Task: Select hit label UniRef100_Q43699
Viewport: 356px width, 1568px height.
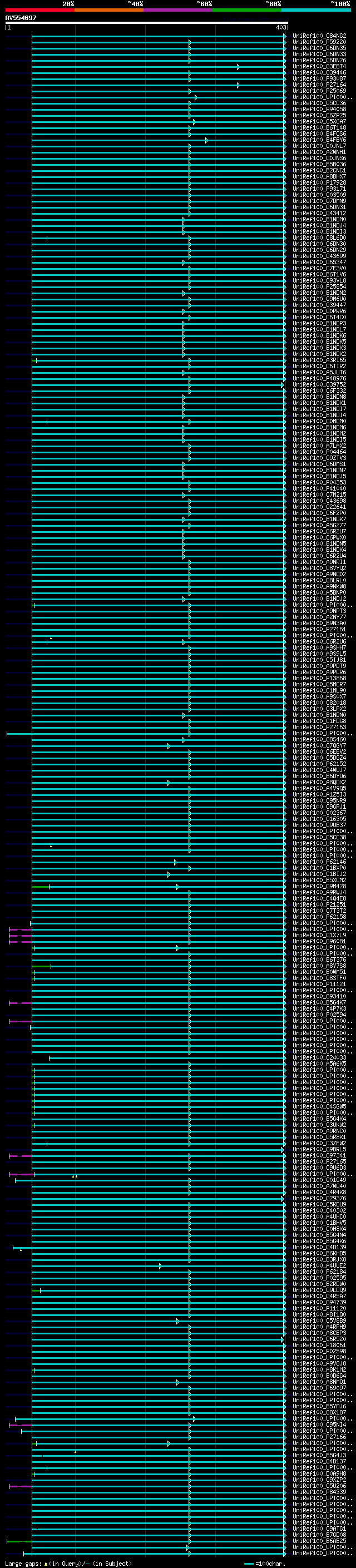Action: click(319, 256)
